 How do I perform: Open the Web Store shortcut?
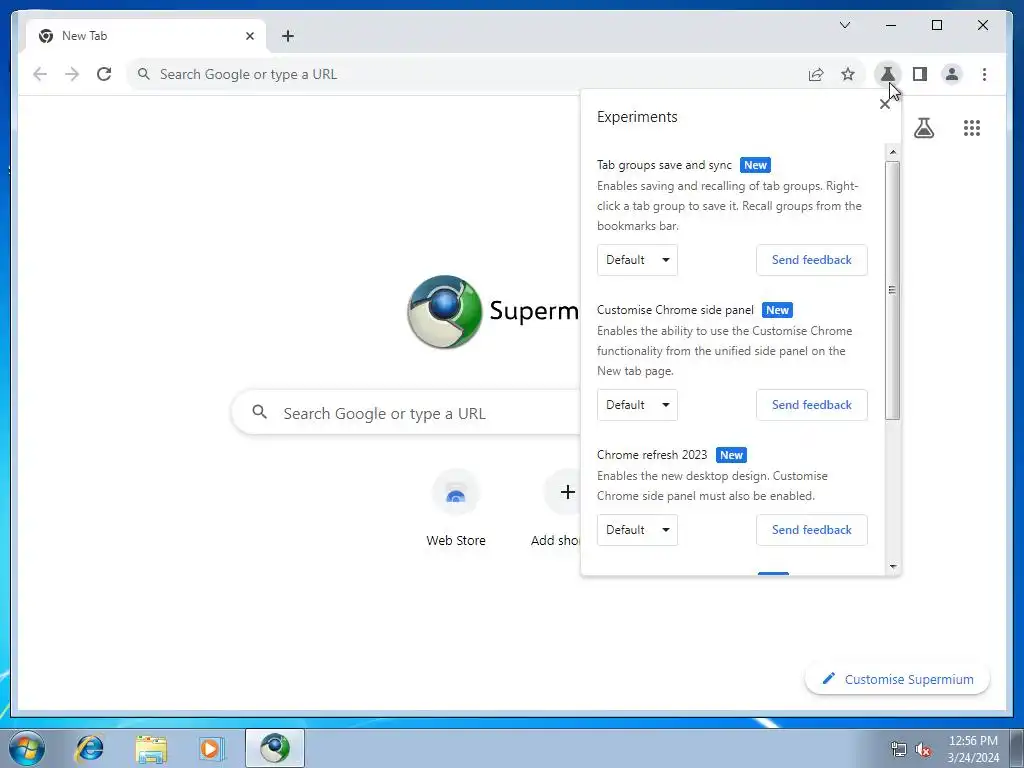point(456,507)
